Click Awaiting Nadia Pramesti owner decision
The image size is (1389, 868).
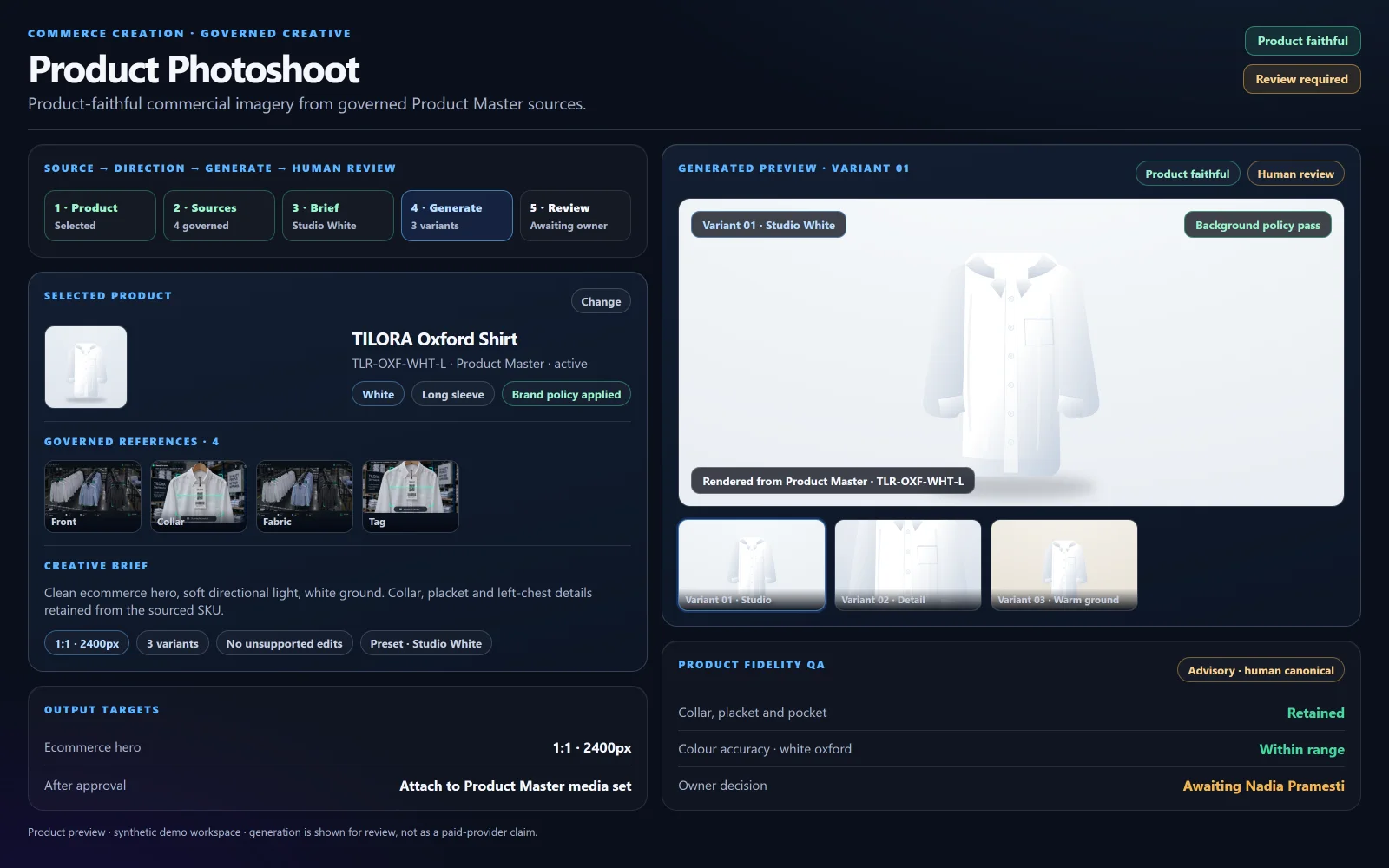tap(1263, 786)
